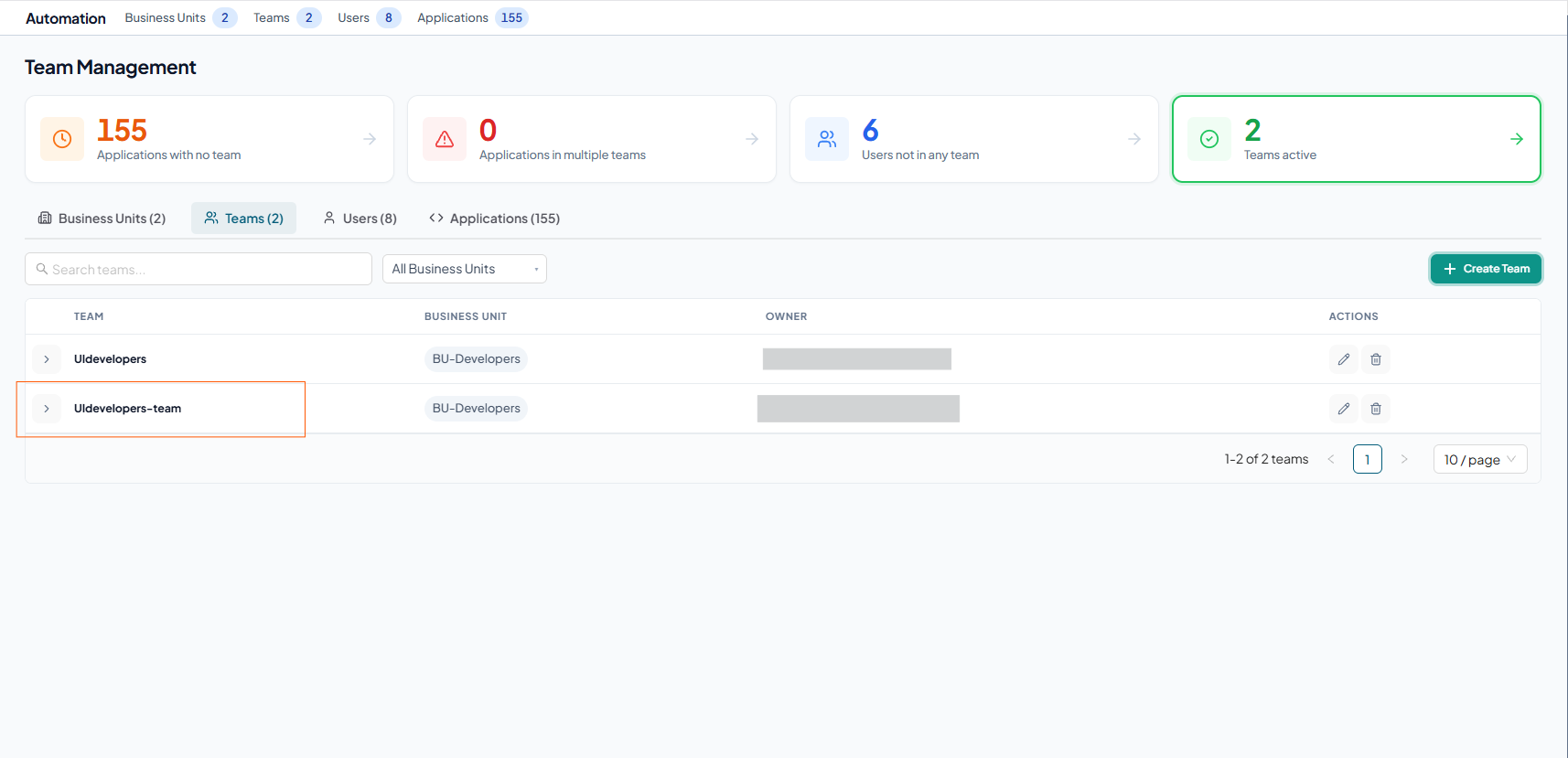This screenshot has height=758, width=1568.
Task: Open green arrow on Teams active card
Action: tap(1517, 139)
